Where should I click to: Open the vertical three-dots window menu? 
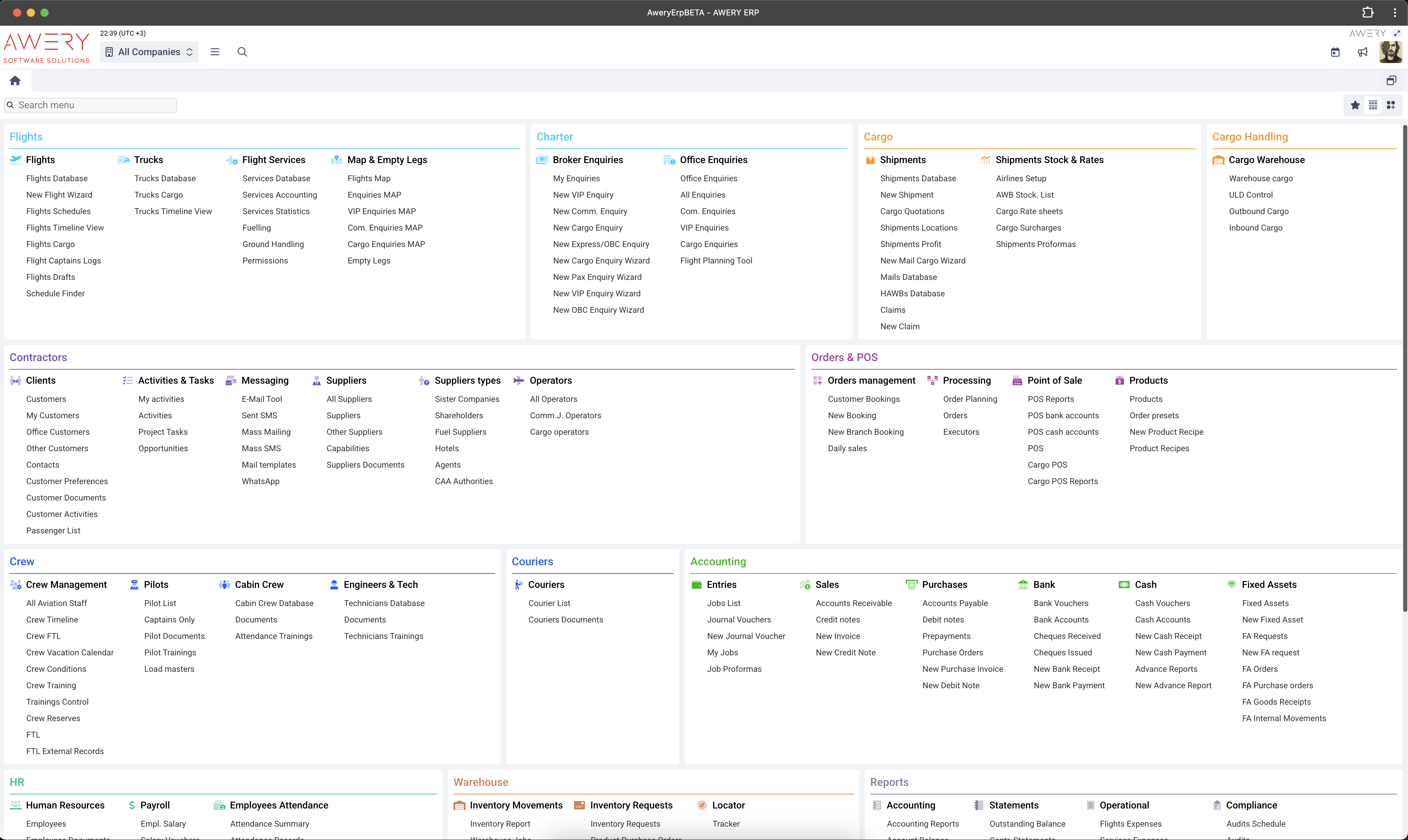(x=1394, y=12)
